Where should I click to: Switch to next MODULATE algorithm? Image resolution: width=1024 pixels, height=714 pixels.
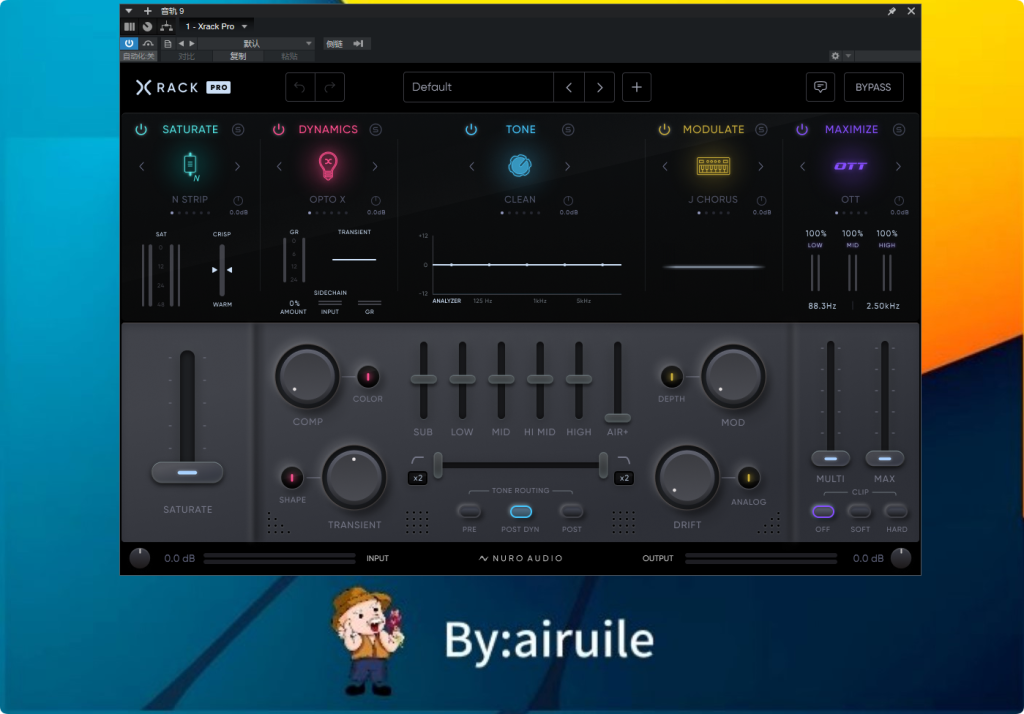(761, 167)
